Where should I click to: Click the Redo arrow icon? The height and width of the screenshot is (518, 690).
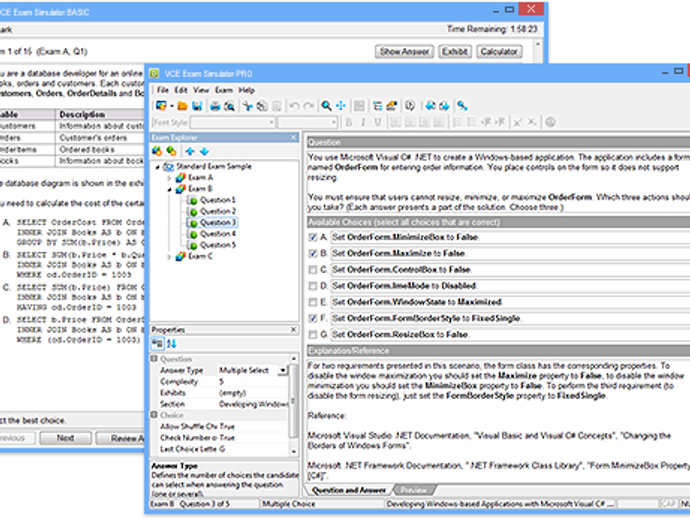(309, 106)
